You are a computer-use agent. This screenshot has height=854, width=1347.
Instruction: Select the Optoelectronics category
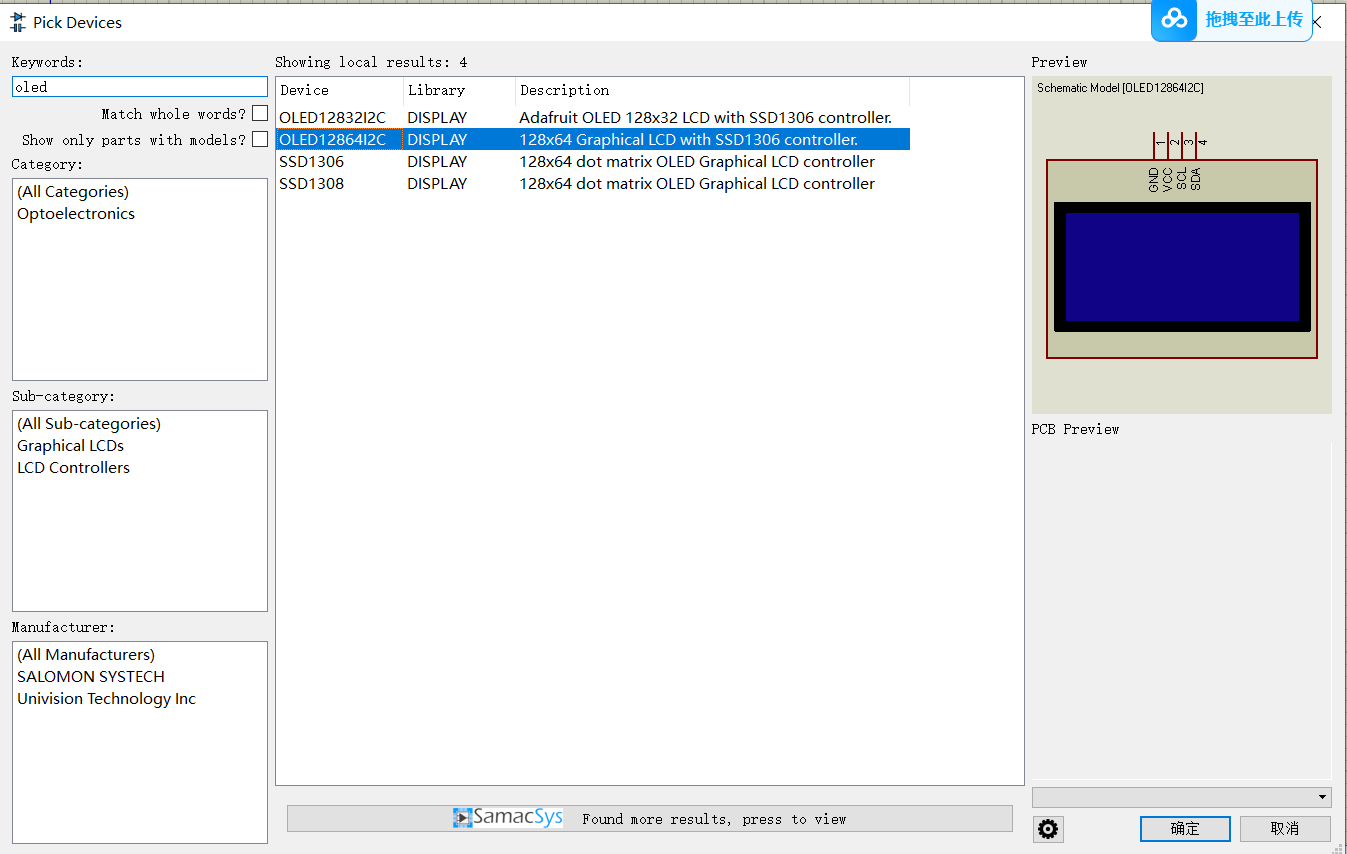75,213
